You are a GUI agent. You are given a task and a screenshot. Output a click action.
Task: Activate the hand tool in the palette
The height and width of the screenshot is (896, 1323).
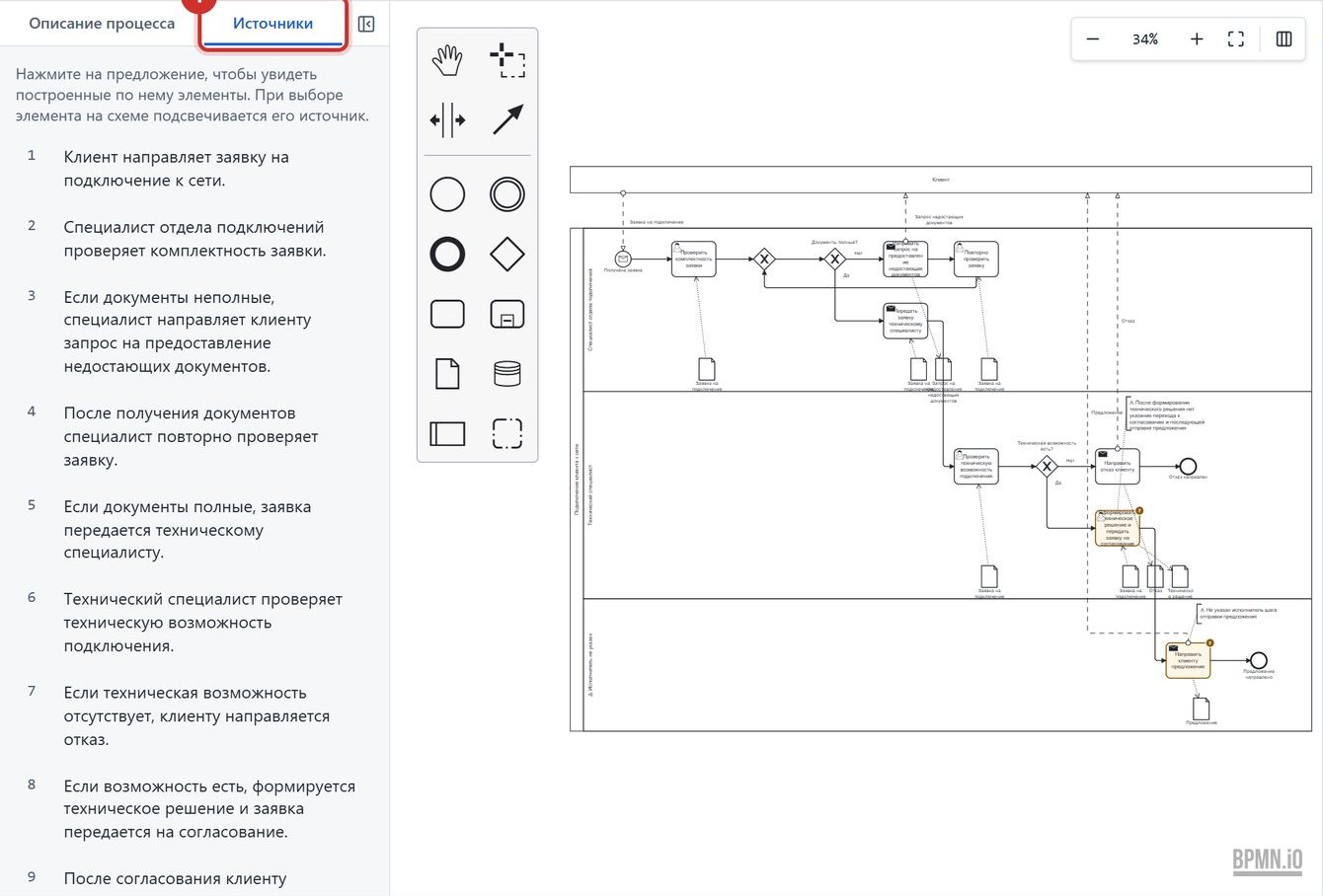[x=447, y=60]
